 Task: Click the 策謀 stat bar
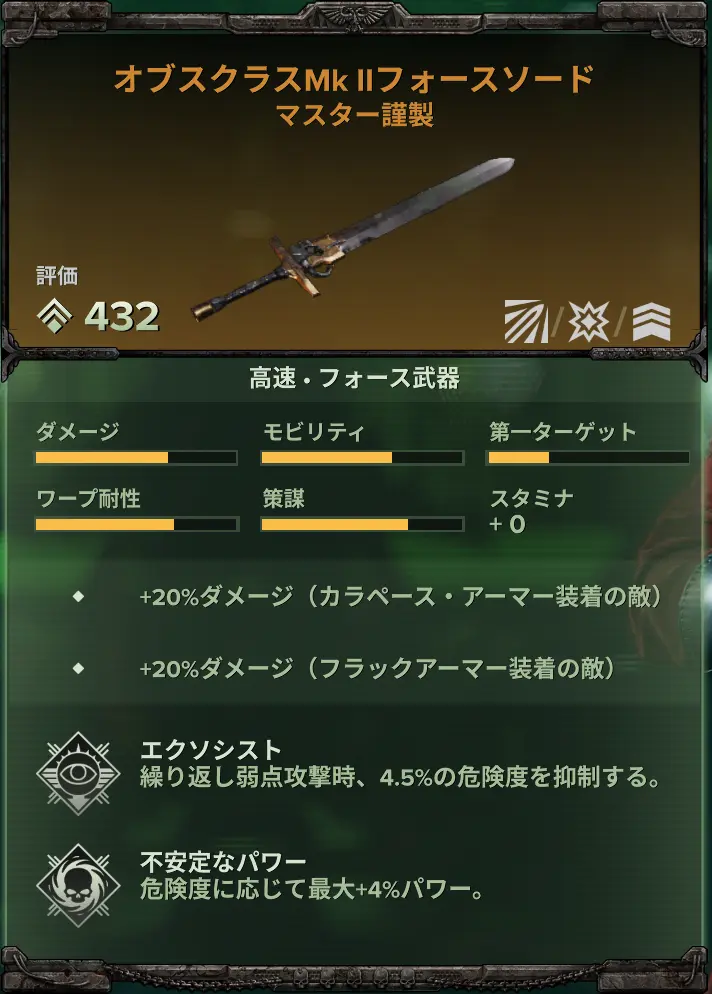(x=362, y=524)
